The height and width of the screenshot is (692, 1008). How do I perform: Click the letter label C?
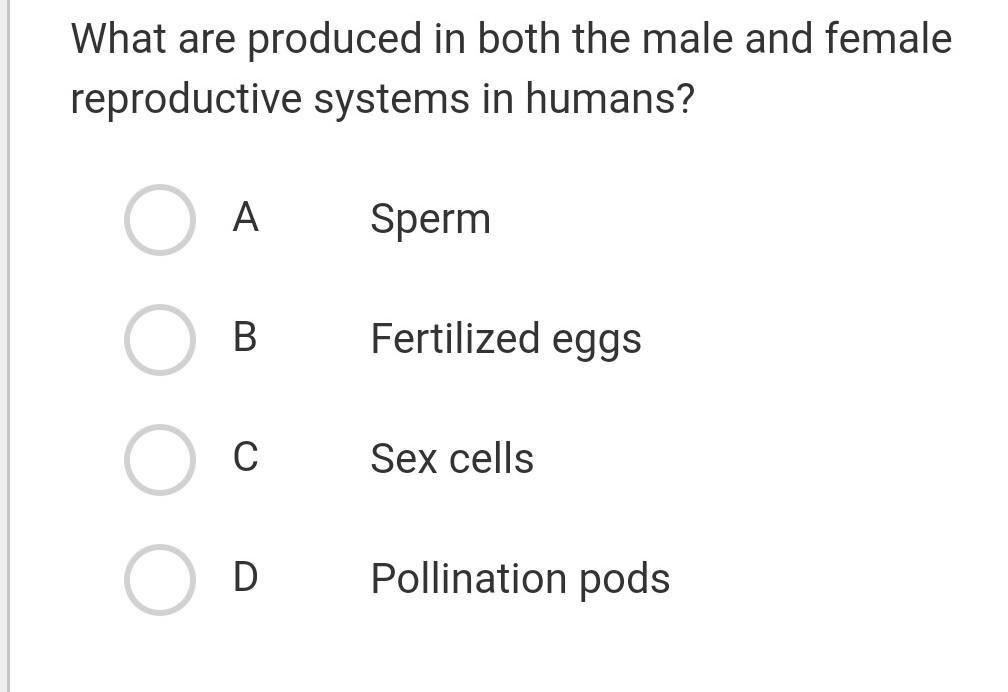pyautogui.click(x=245, y=457)
